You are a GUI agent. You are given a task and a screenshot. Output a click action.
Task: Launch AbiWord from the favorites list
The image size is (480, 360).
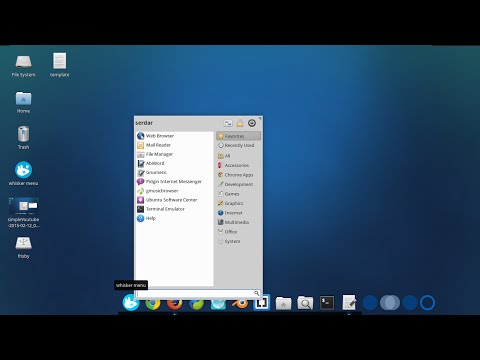[175, 163]
